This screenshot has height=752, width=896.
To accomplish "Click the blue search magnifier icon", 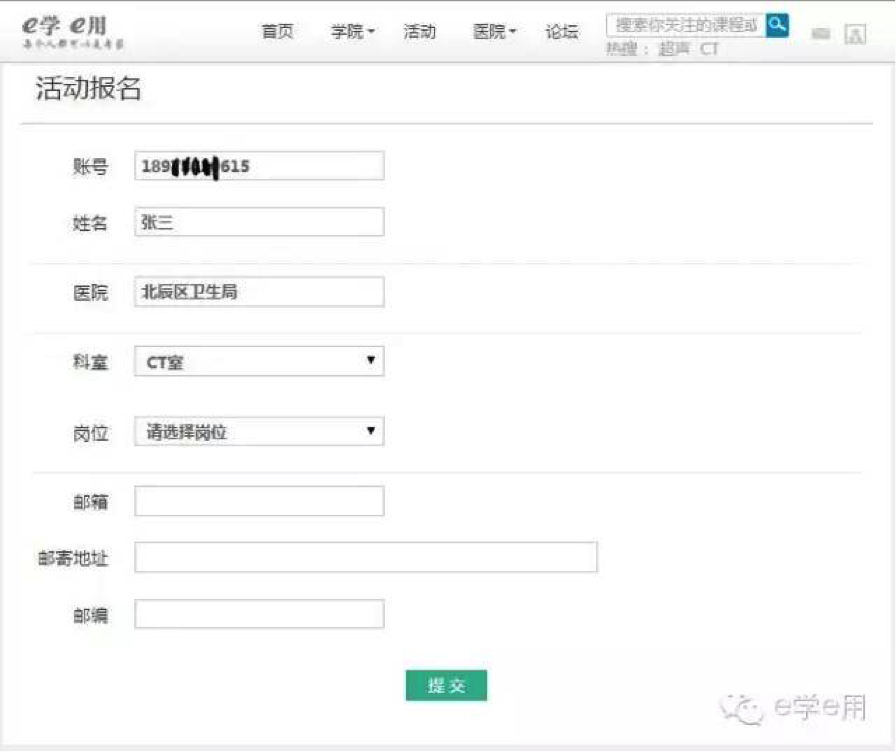I will [777, 26].
